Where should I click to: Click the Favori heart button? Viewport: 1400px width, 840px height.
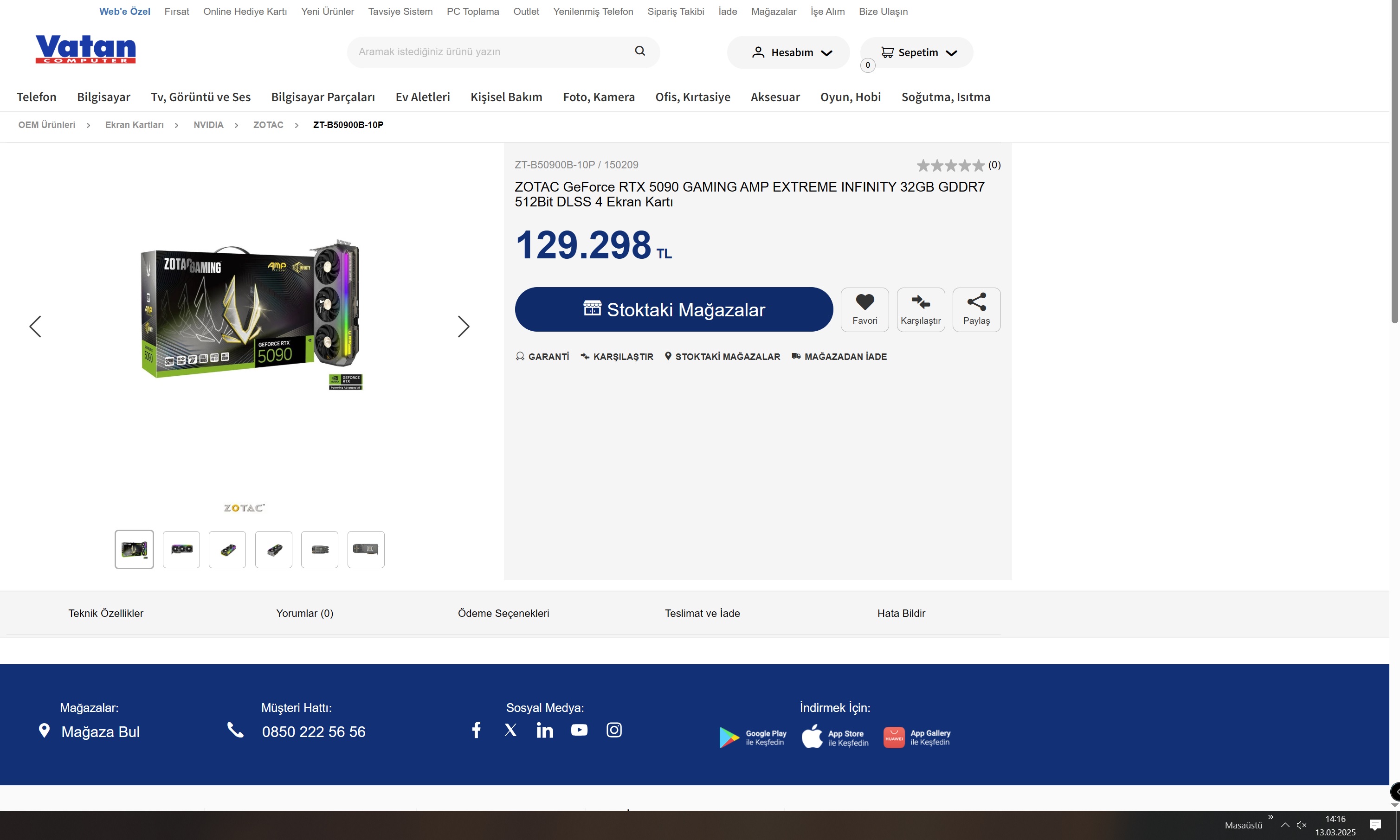(x=865, y=309)
